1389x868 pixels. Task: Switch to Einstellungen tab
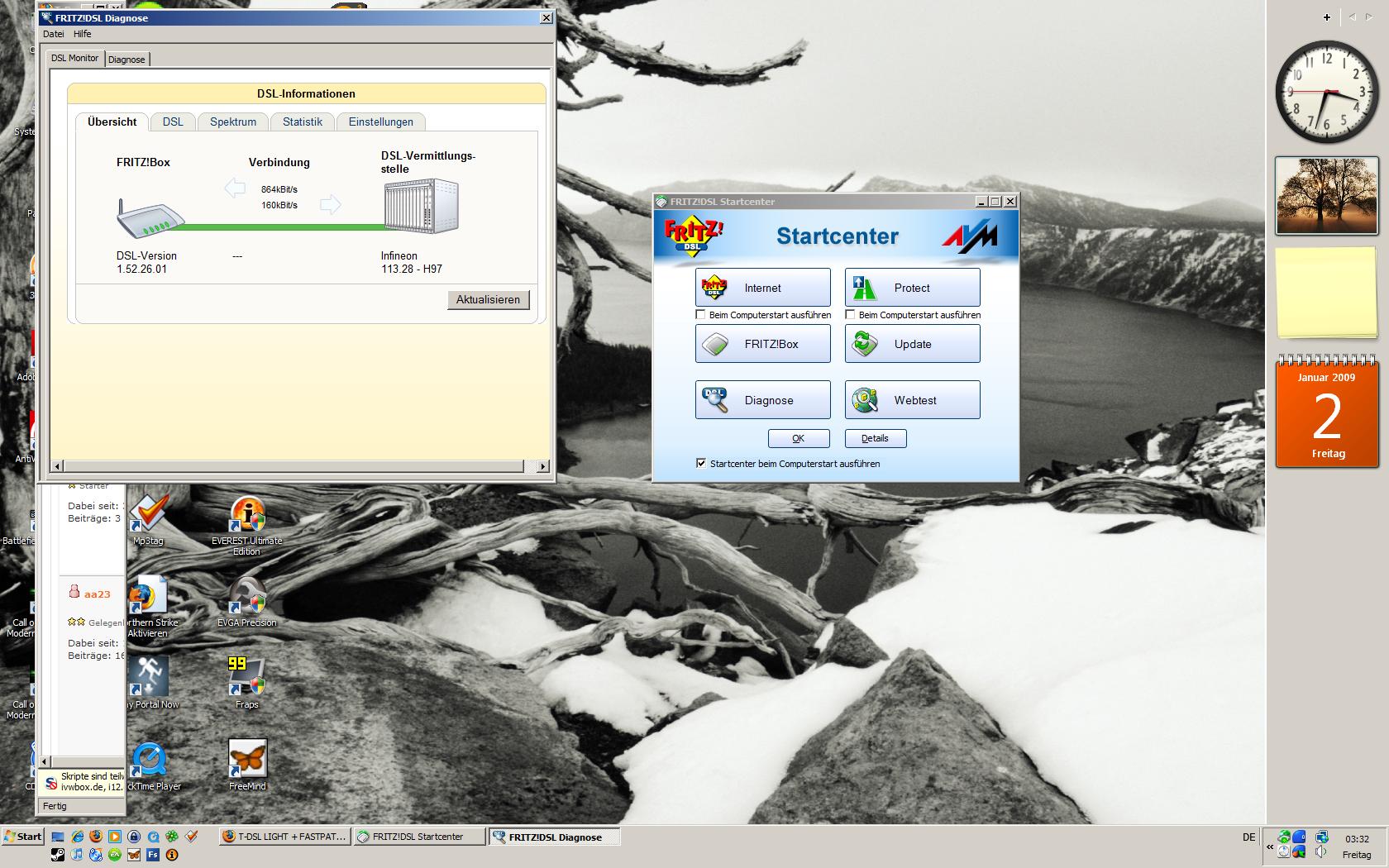click(x=381, y=122)
